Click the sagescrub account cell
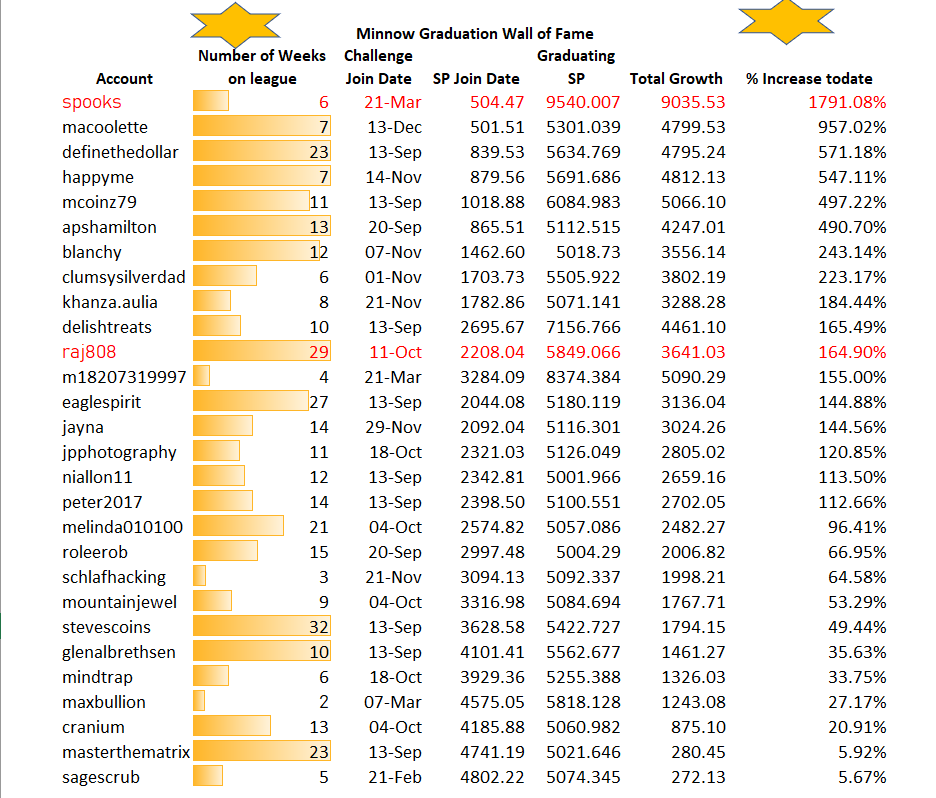The image size is (936, 798). (101, 778)
